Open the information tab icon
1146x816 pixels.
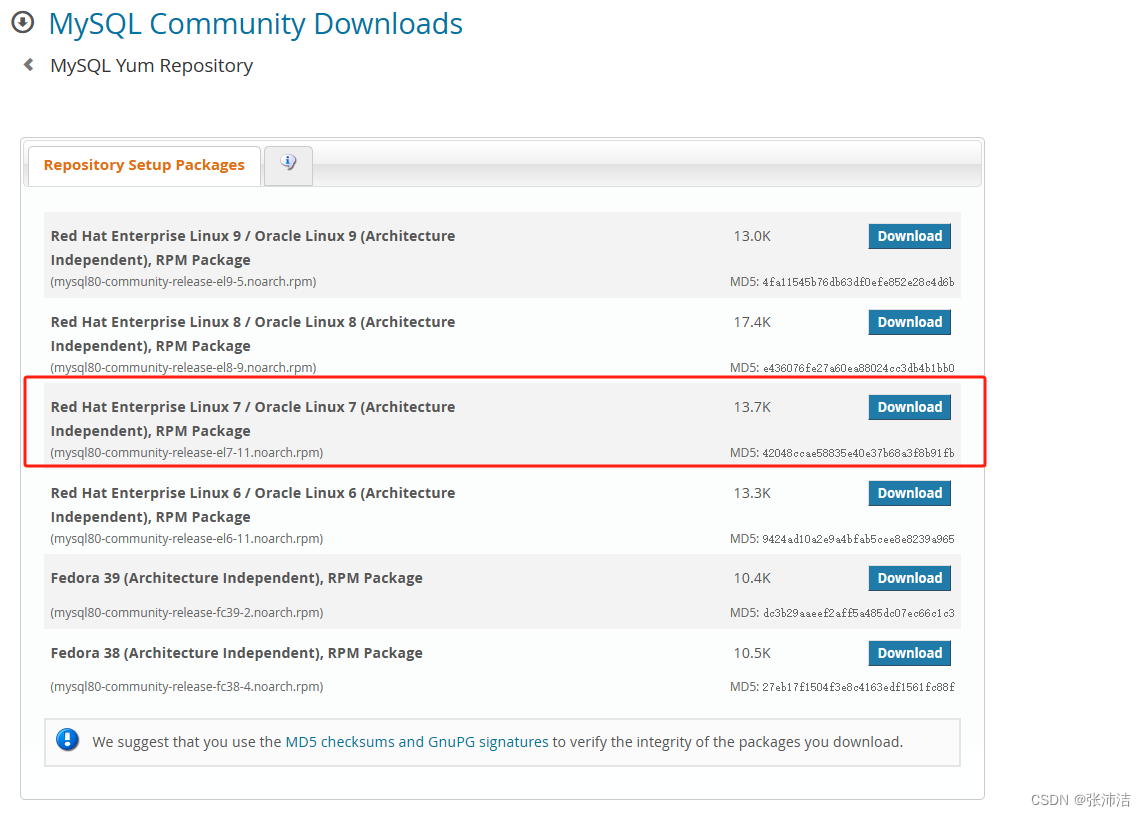[288, 162]
